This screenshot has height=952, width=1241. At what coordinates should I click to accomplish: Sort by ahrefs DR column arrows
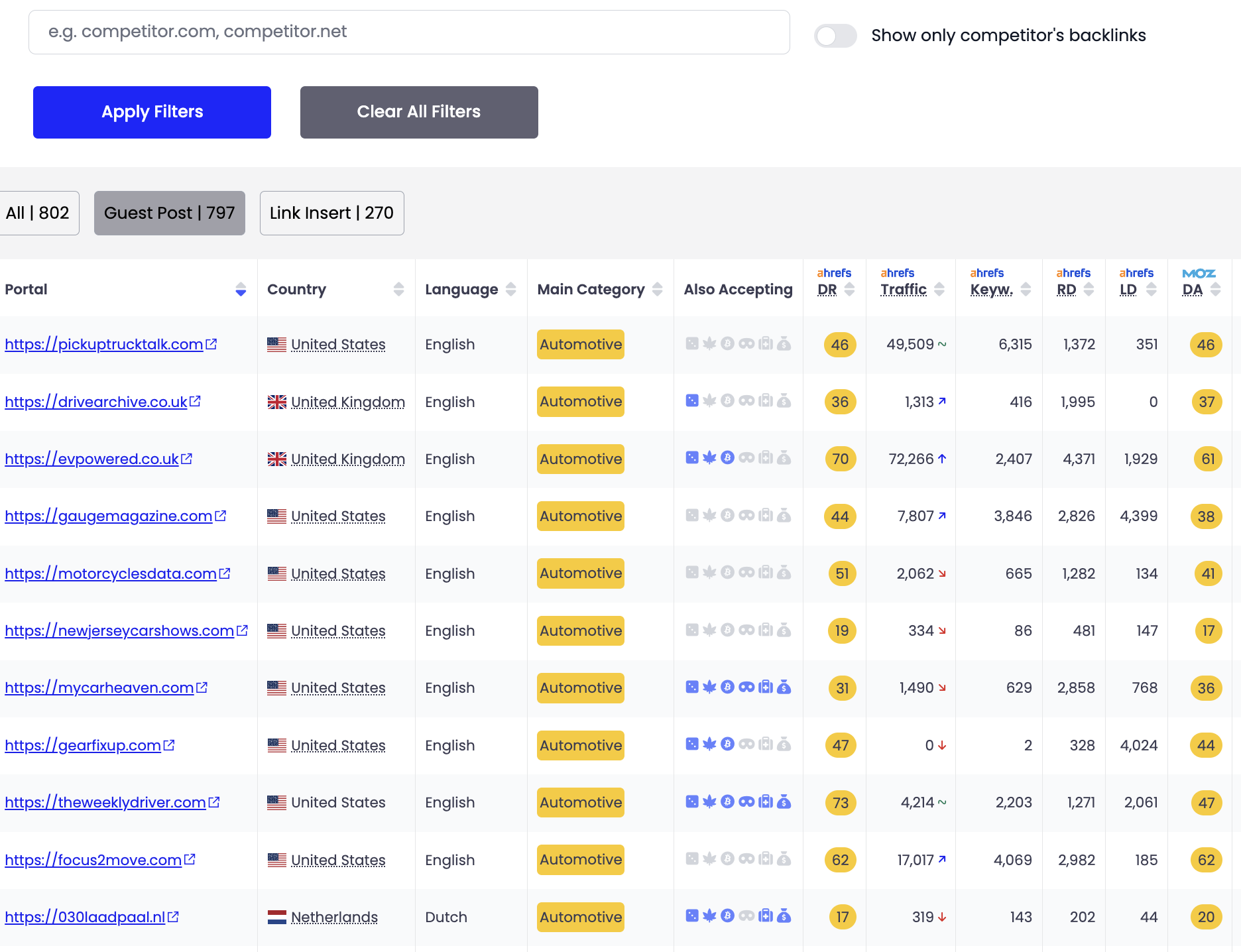click(849, 289)
